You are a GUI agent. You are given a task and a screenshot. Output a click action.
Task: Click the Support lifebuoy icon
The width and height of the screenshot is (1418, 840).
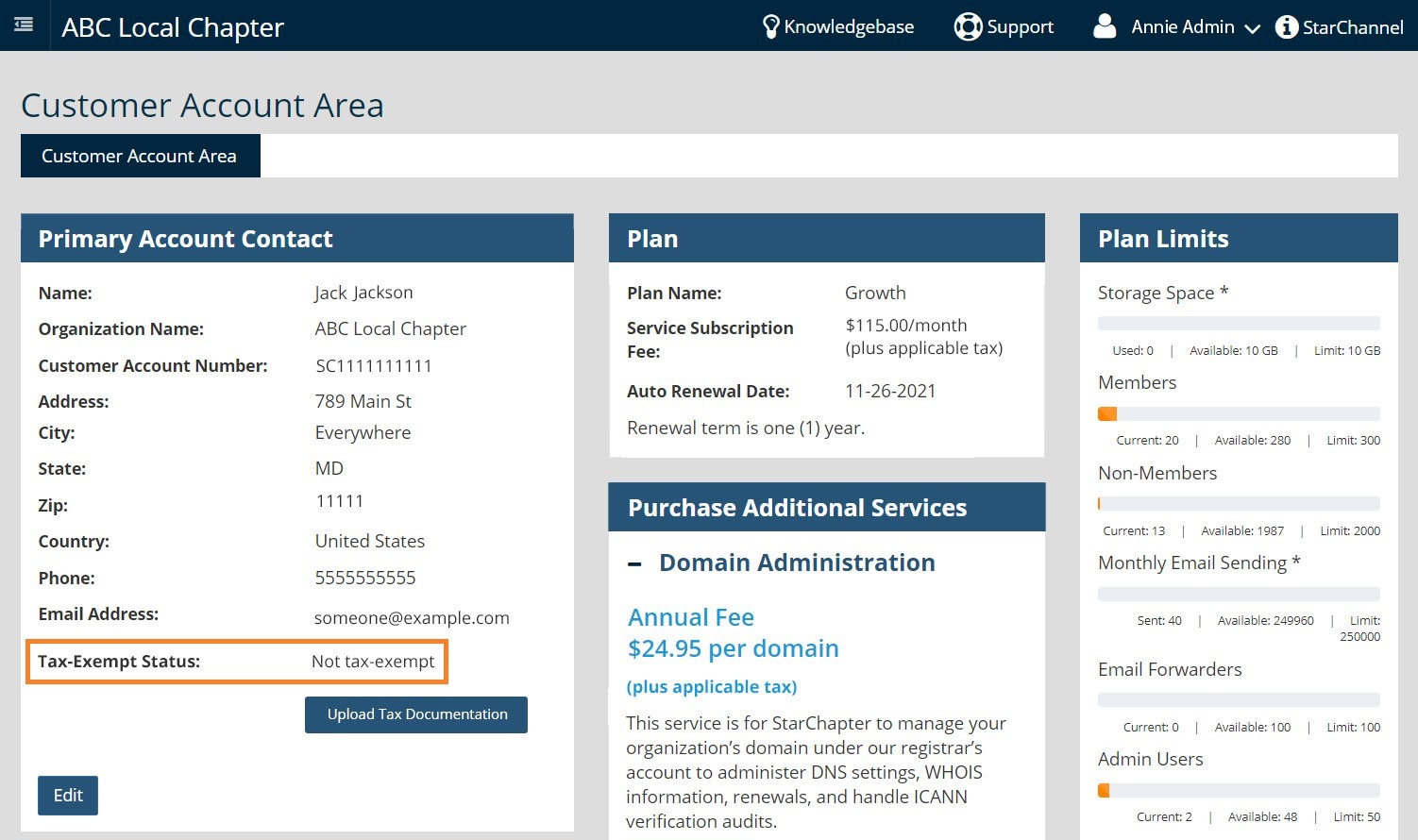pyautogui.click(x=968, y=26)
